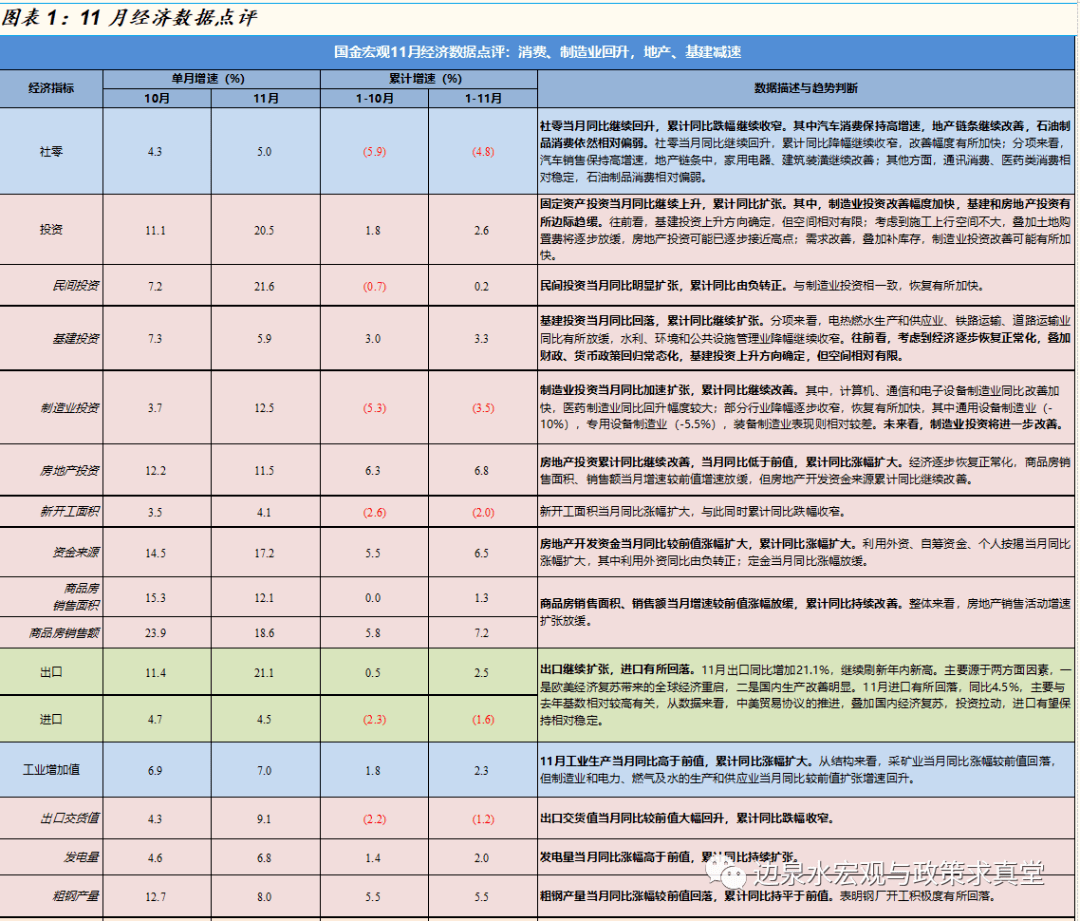Click the '商品房销售额' row label
1080x921 pixels.
64,632
